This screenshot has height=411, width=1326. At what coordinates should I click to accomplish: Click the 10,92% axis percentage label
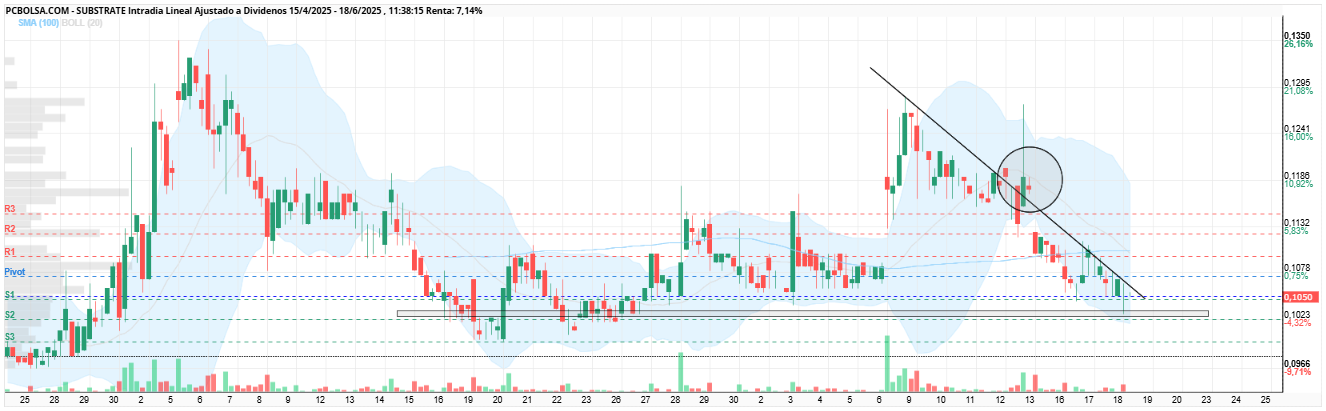(x=1297, y=184)
